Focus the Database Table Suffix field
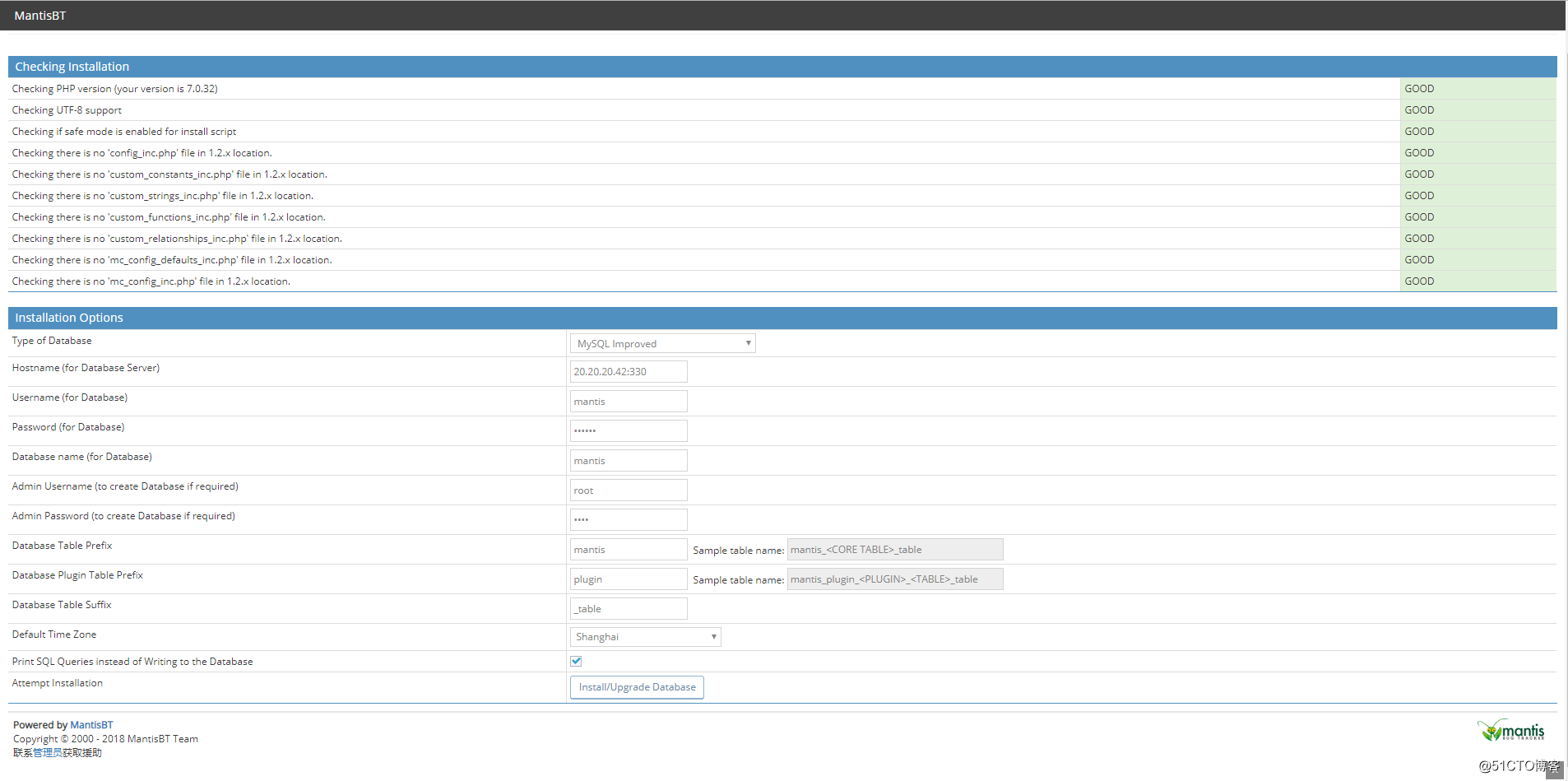 [629, 608]
